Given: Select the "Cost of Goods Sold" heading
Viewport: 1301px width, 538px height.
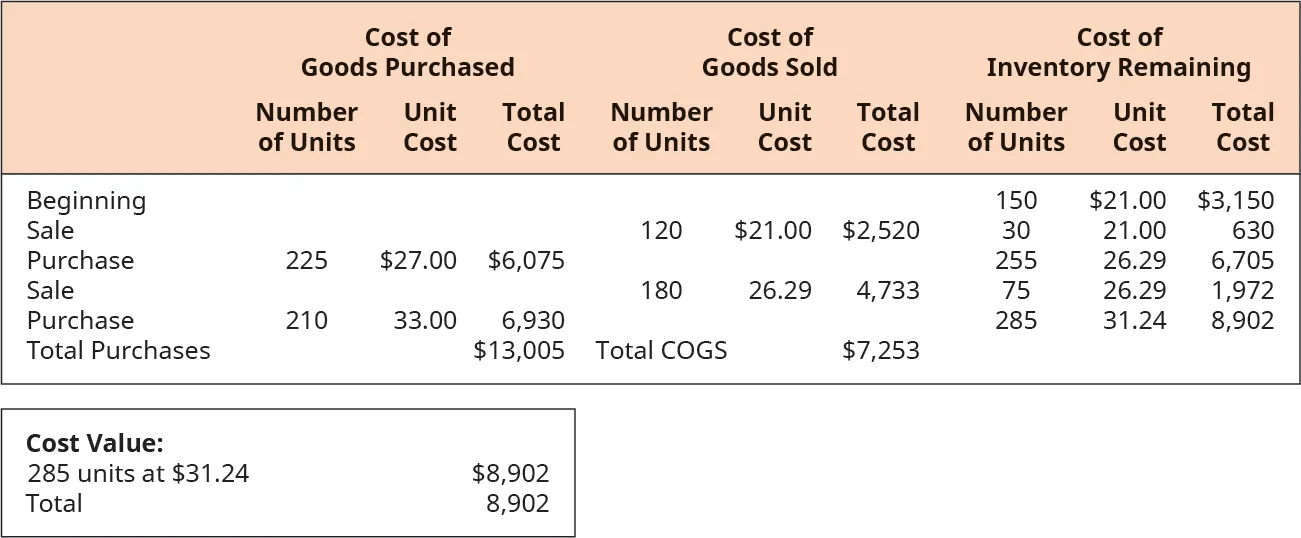Looking at the screenshot, I should 769,53.
